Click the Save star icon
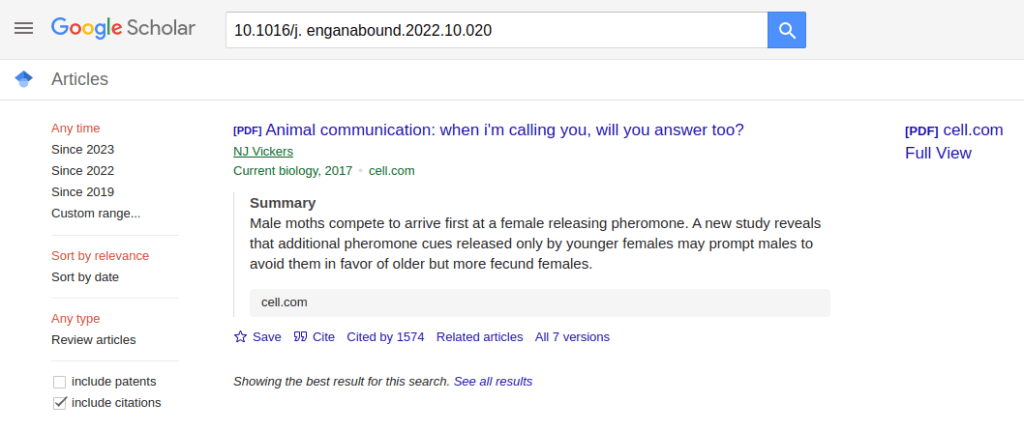The height and width of the screenshot is (431, 1024). click(x=240, y=337)
